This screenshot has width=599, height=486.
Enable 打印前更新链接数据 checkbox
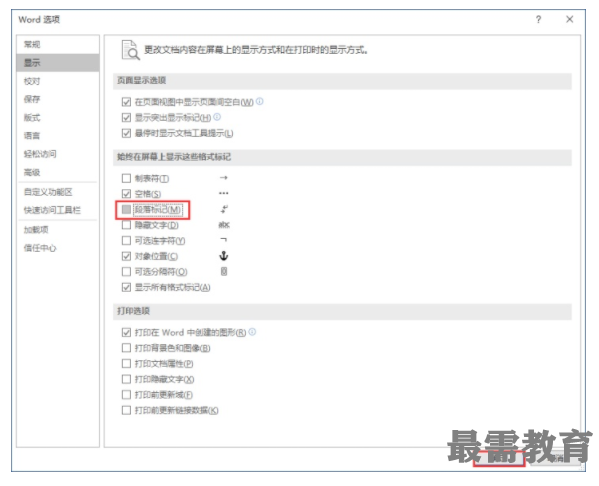point(126,410)
